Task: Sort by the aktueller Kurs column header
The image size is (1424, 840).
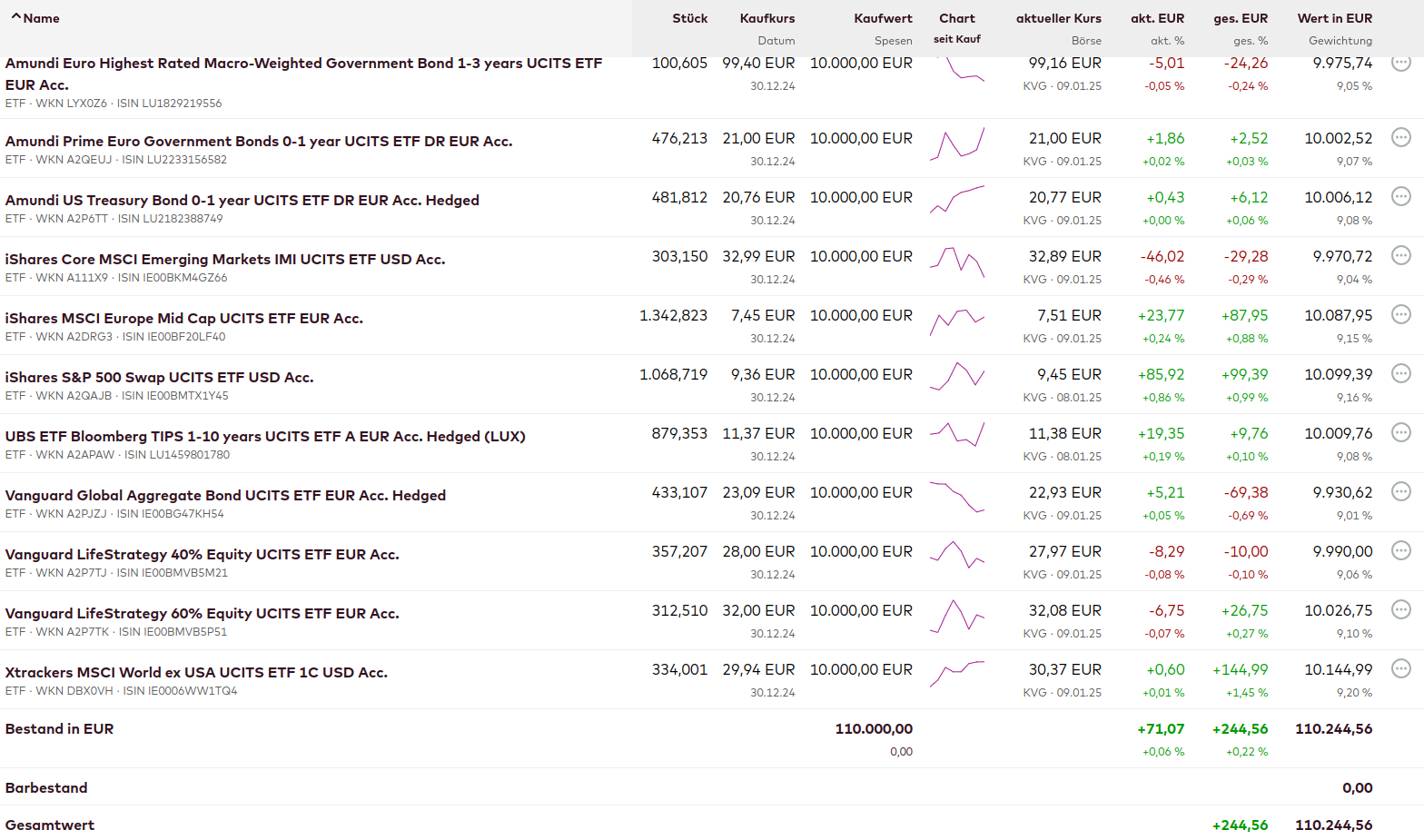Action: coord(1058,18)
